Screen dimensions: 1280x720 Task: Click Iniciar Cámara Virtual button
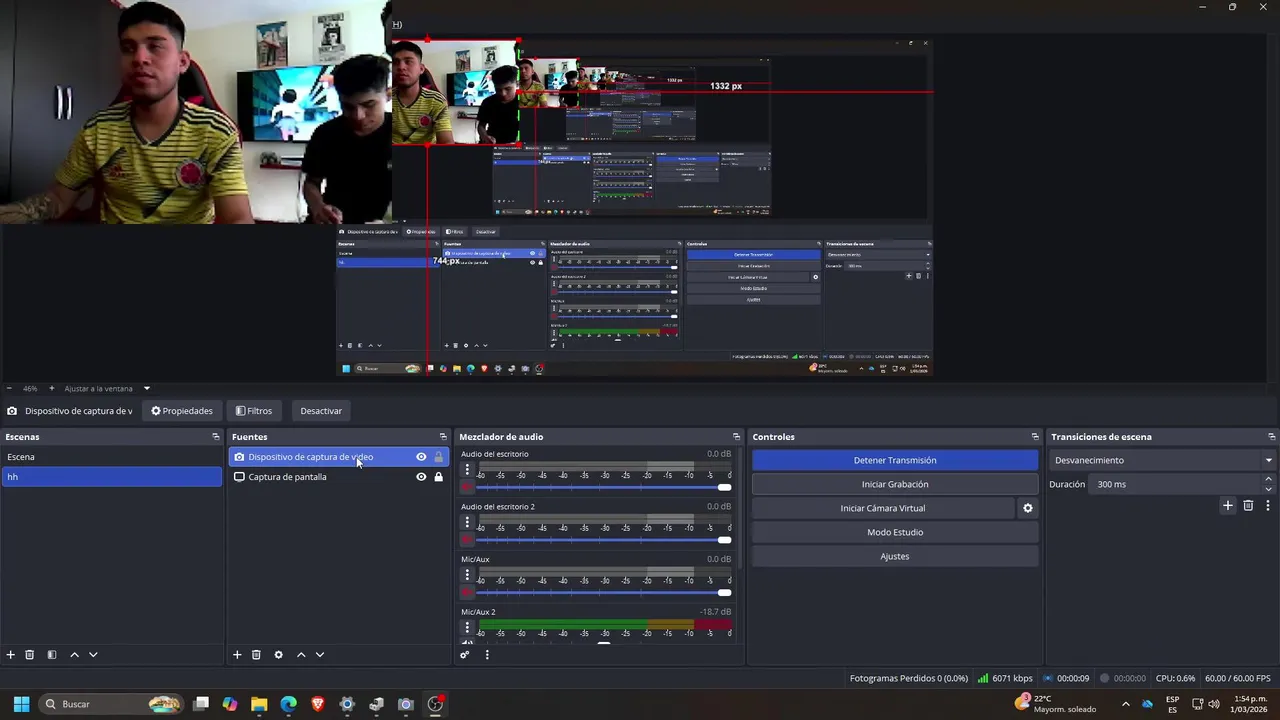pos(883,508)
